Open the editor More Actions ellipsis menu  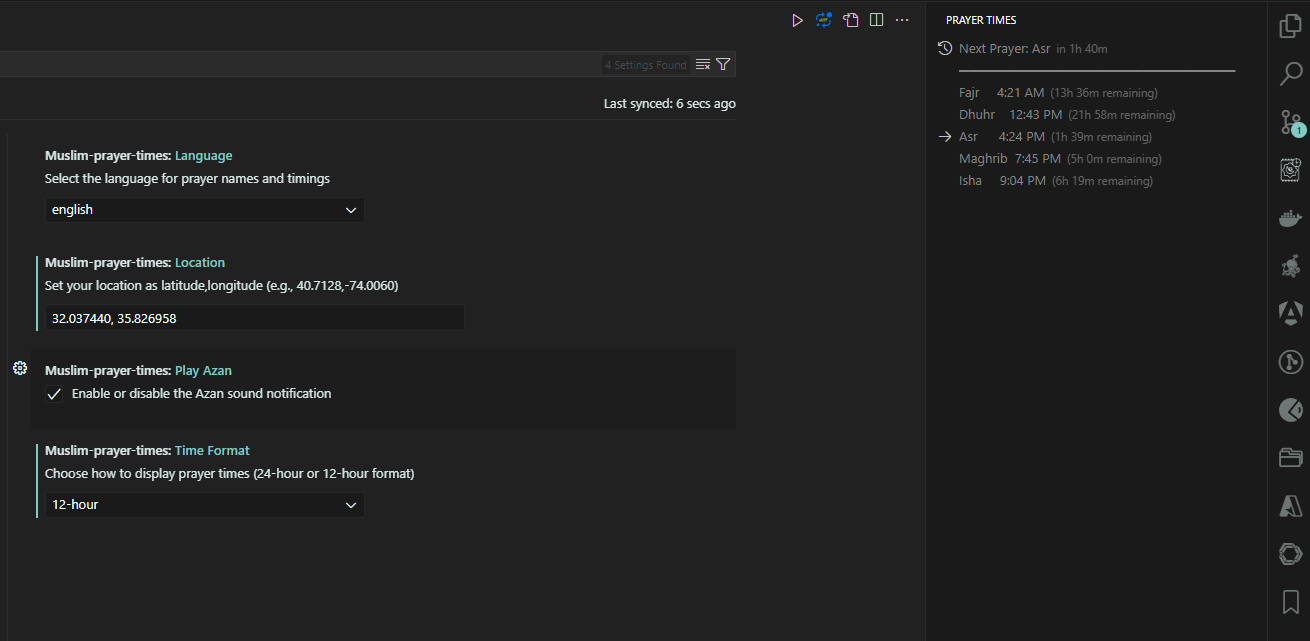[902, 20]
